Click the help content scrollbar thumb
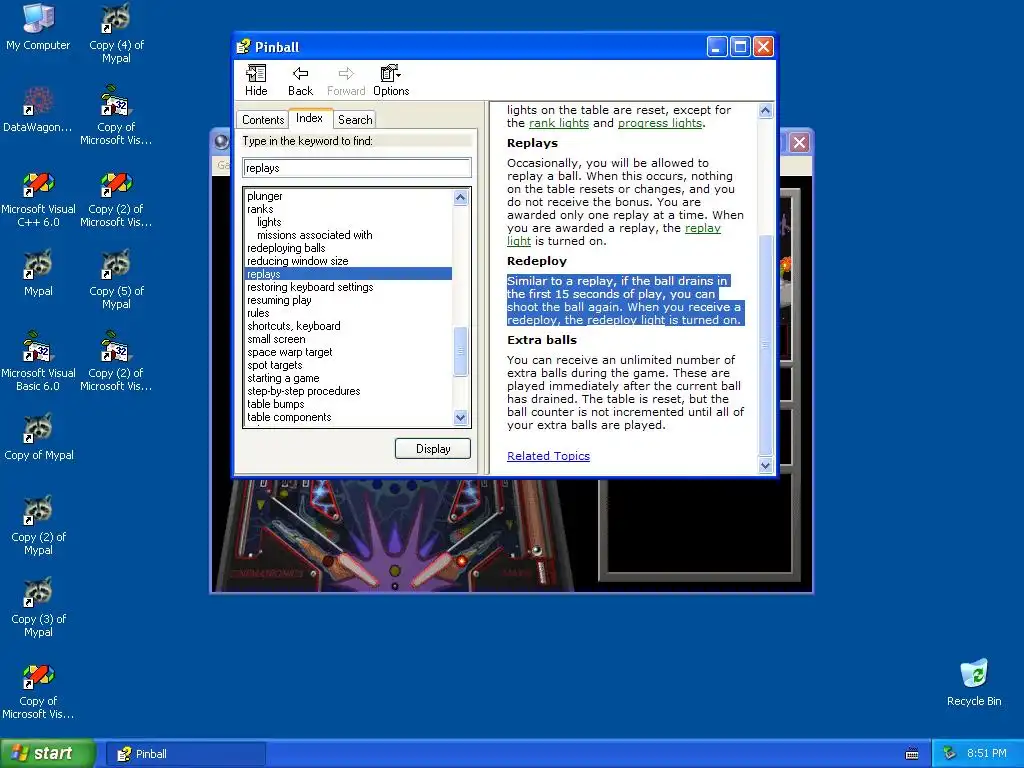 coord(765,345)
